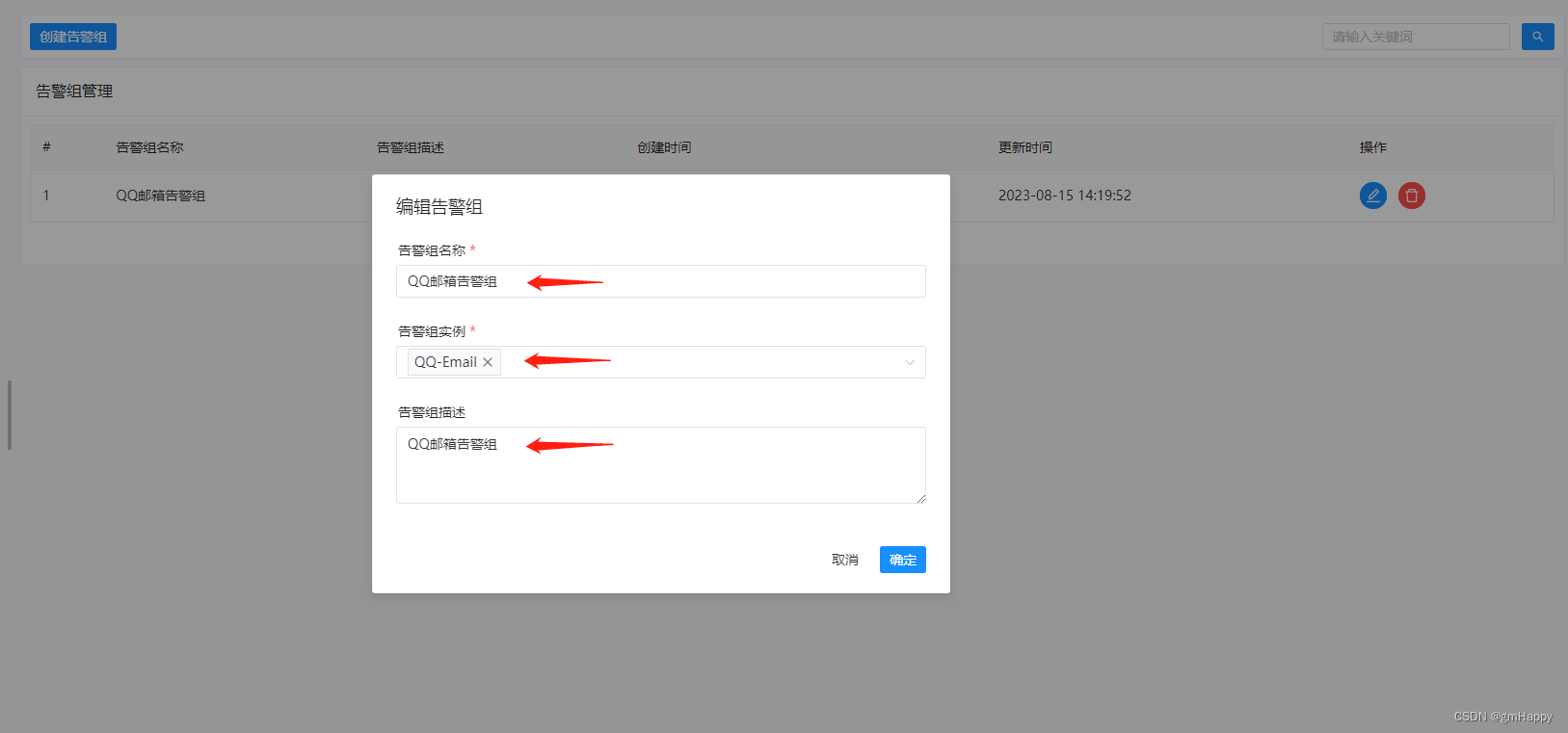The image size is (1568, 733).
Task: Click edit pencil icon for QQ邮箱告警组 row
Action: click(x=1373, y=196)
